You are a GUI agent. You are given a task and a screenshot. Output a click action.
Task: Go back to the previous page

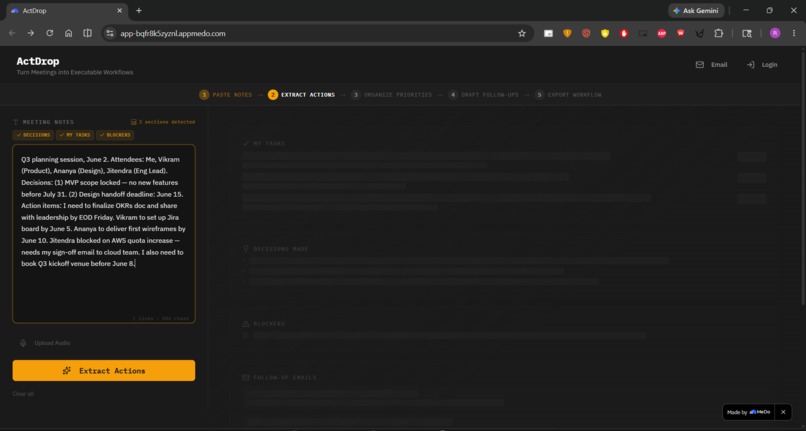click(12, 33)
